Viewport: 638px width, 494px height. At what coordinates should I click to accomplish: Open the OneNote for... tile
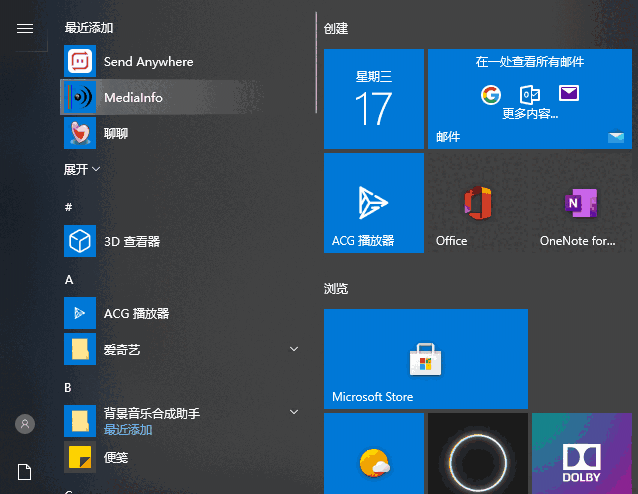(x=582, y=203)
